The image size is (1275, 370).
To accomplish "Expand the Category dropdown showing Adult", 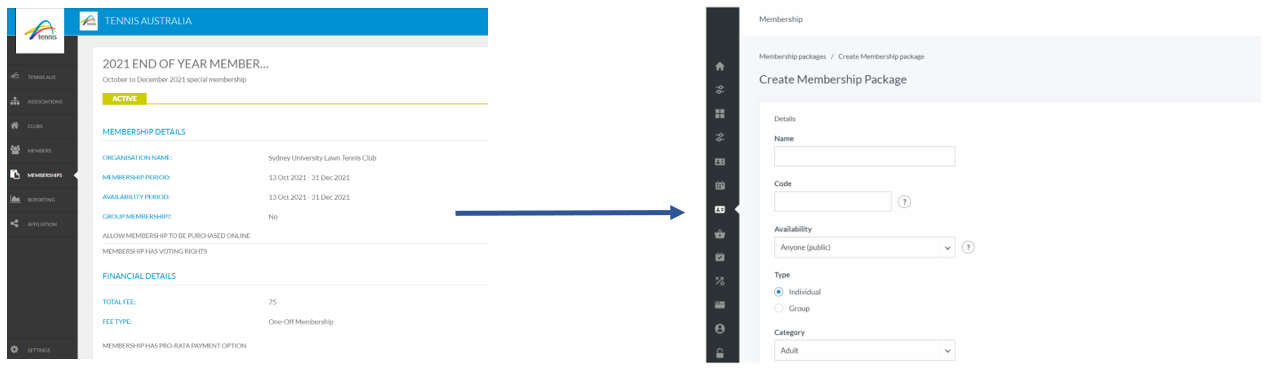I will 864,350.
